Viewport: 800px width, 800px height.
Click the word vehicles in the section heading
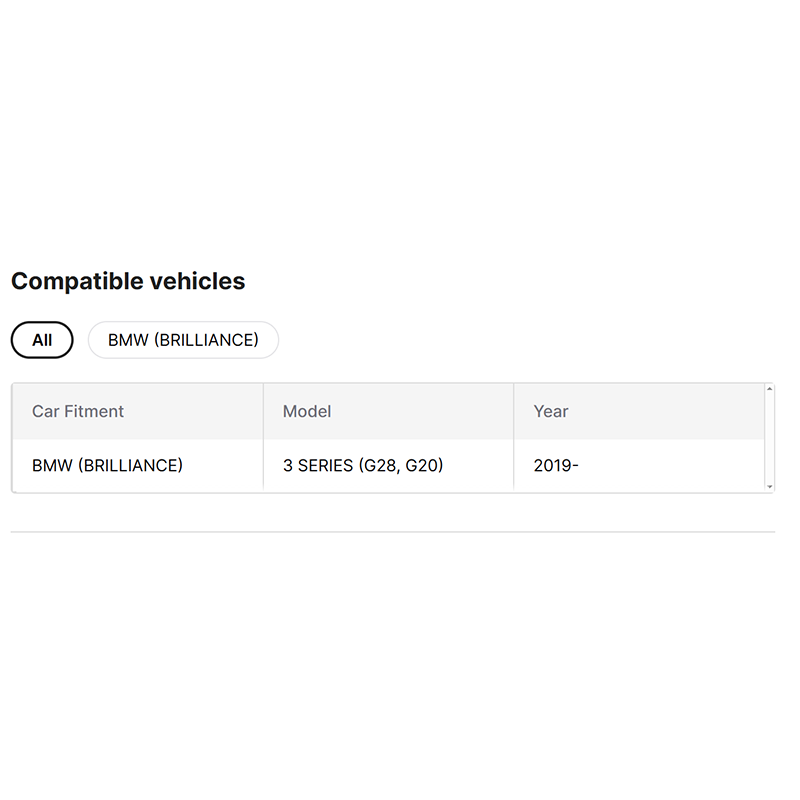pyautogui.click(x=197, y=281)
